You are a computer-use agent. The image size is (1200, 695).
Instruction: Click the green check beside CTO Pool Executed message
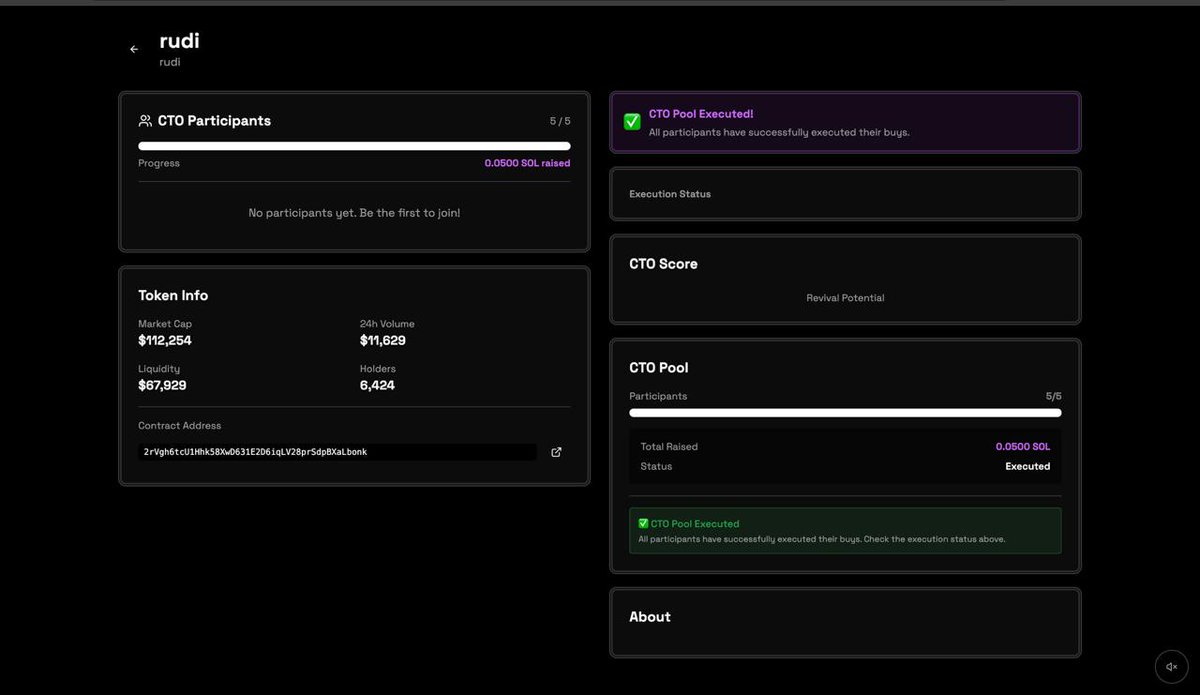tap(642, 523)
